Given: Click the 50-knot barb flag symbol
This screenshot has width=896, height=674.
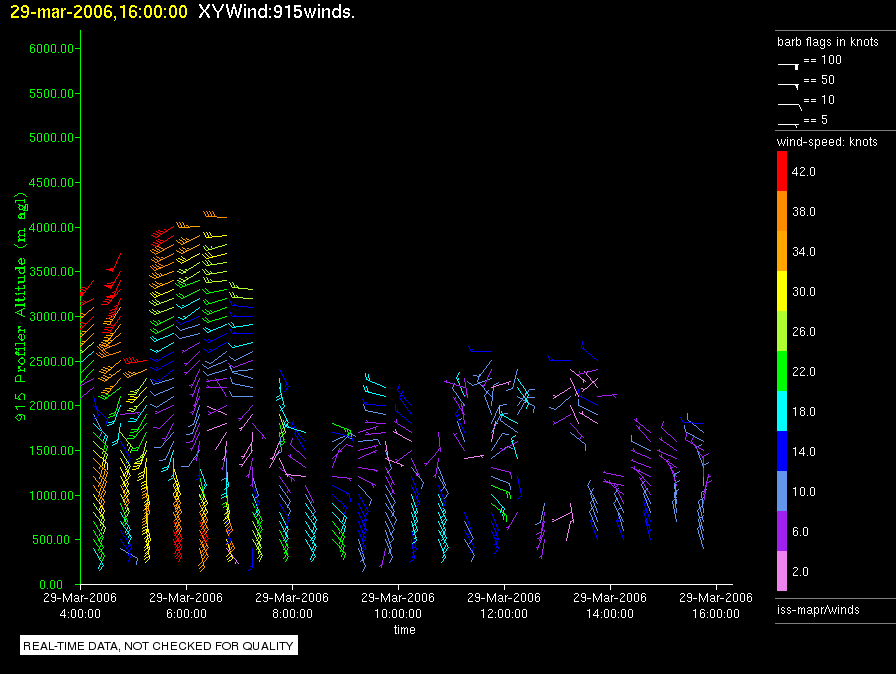Looking at the screenshot, I should click(x=788, y=83).
